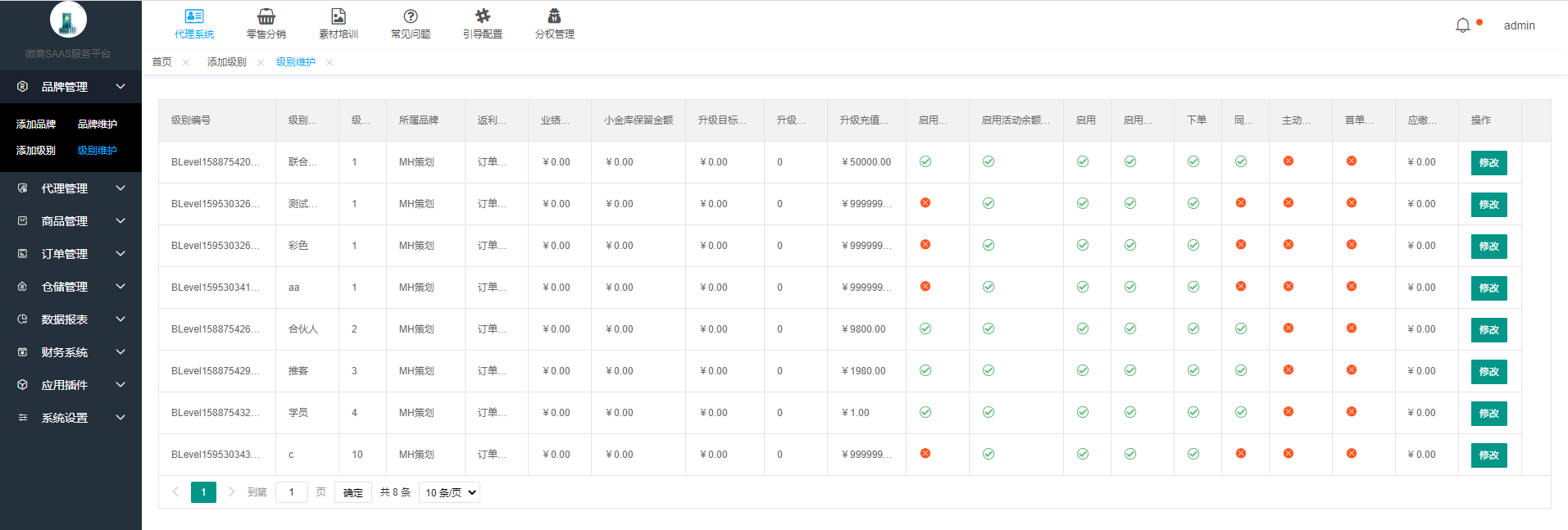Toggle first 启用 status for level c row
The image size is (1568, 530).
925,454
